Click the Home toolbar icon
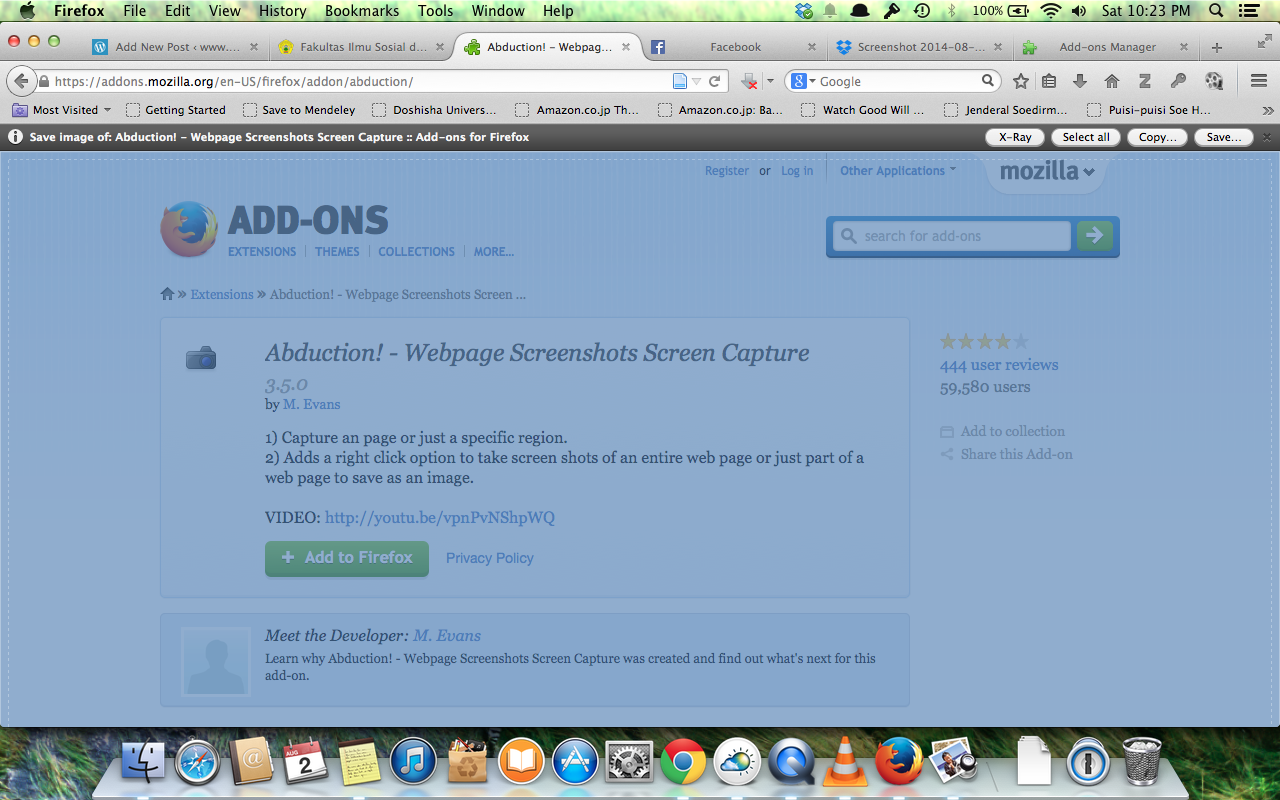Viewport: 1280px width, 800px height. point(1111,81)
